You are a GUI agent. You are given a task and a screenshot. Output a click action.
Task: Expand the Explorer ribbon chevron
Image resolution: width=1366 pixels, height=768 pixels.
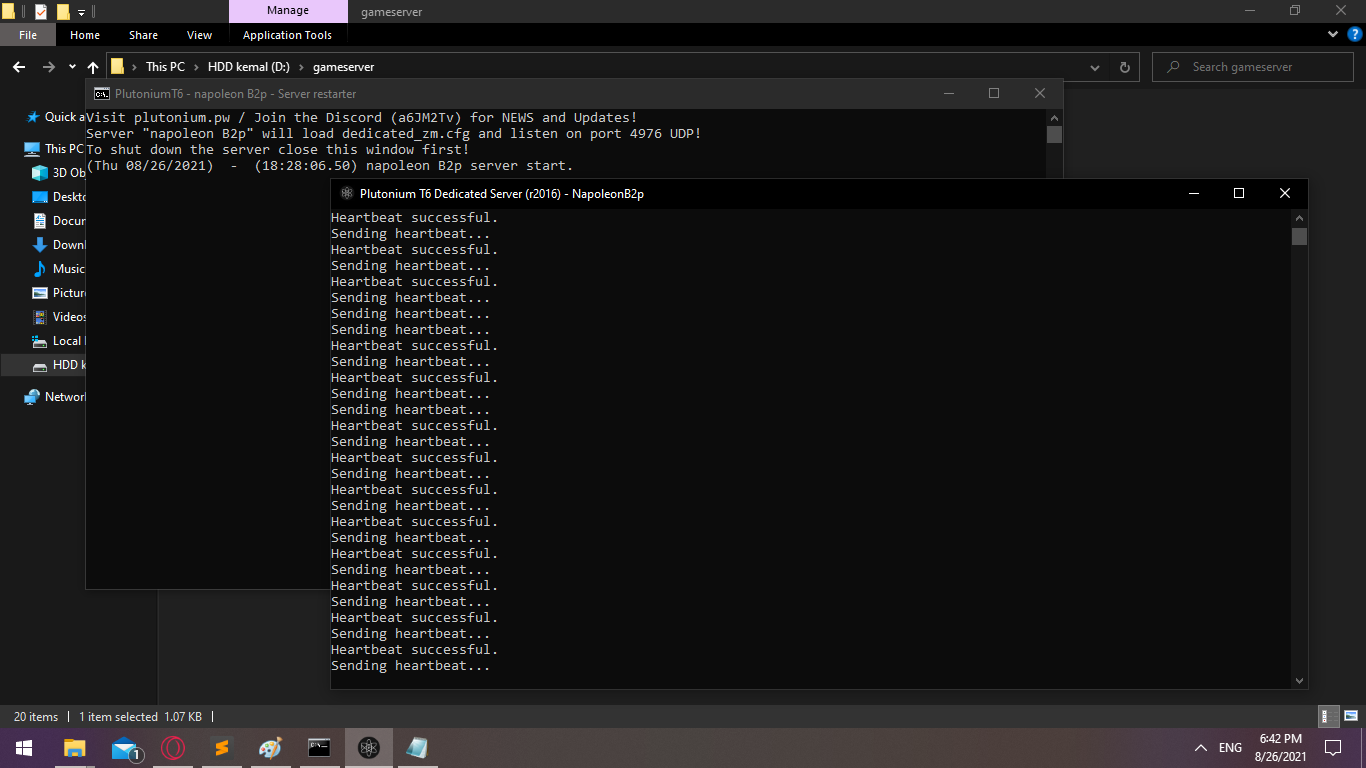click(1332, 34)
